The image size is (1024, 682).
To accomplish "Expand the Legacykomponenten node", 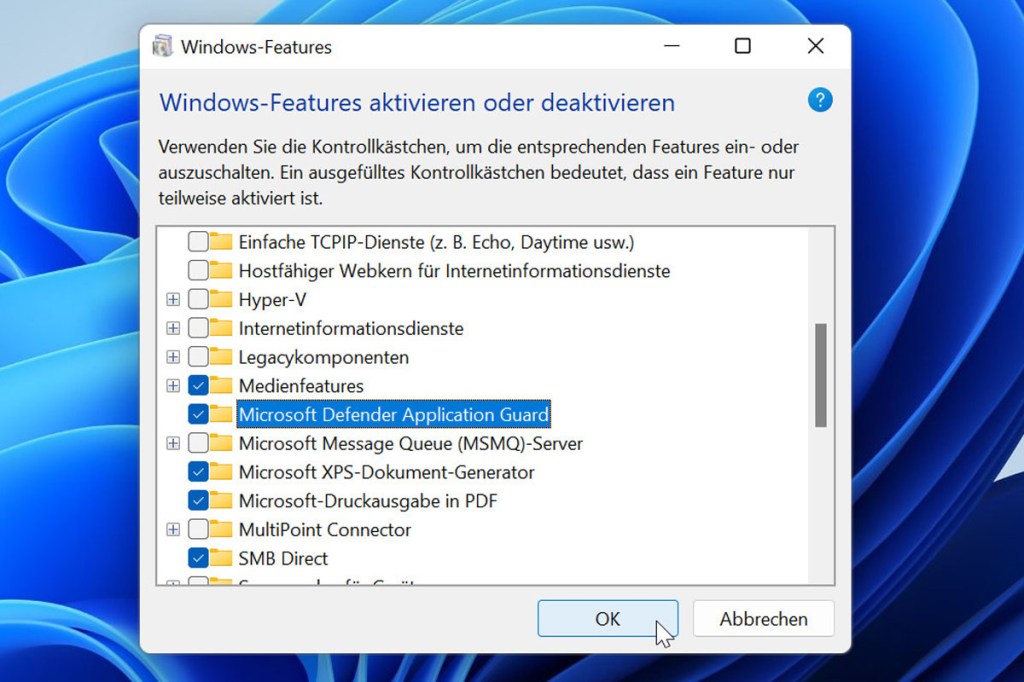I will click(x=173, y=357).
